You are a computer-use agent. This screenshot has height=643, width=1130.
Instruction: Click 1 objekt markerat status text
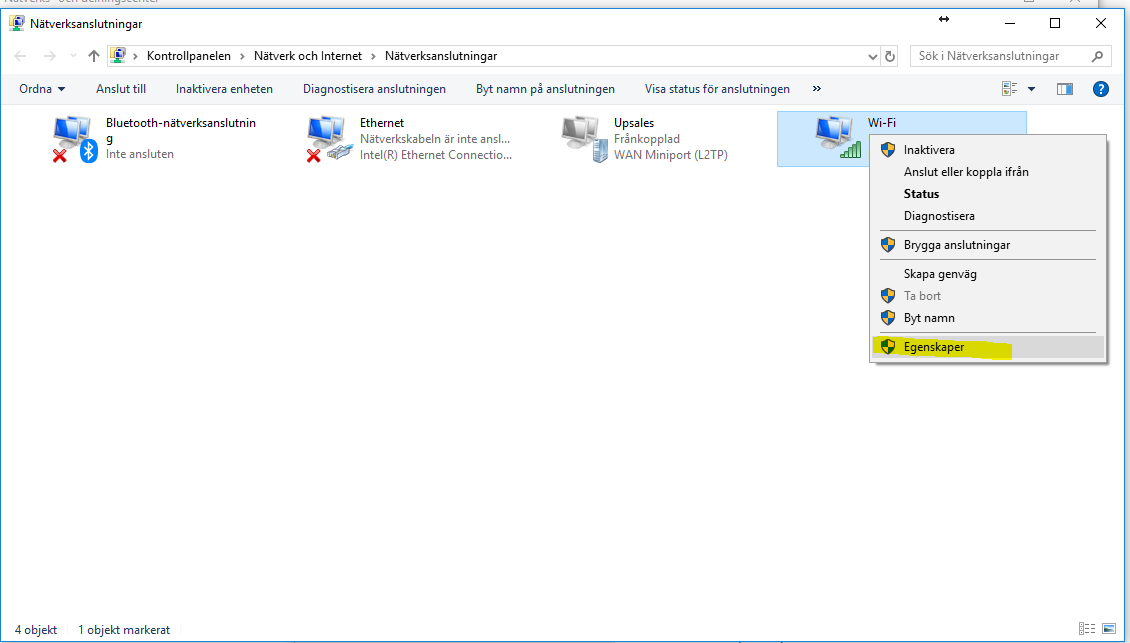(x=124, y=629)
